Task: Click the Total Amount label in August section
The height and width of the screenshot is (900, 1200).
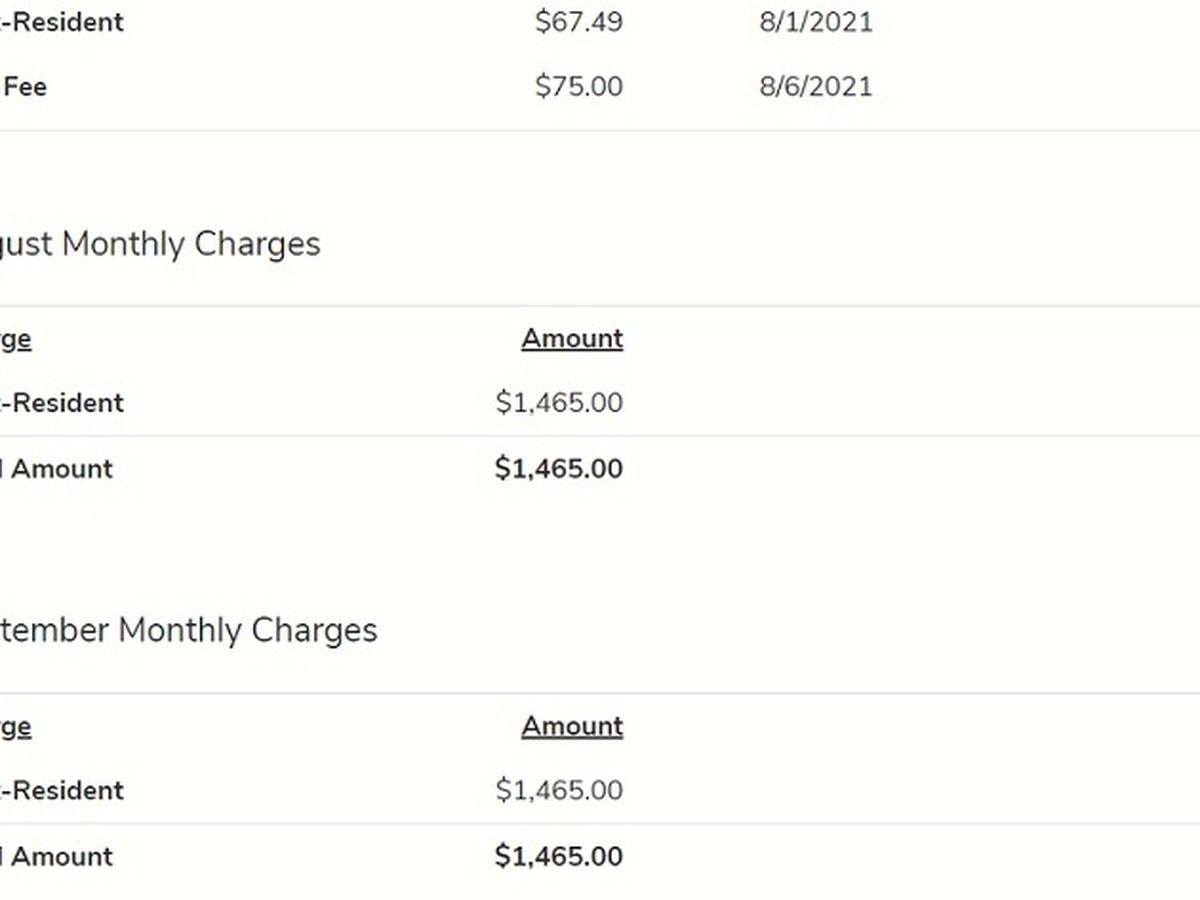Action: 58,469
